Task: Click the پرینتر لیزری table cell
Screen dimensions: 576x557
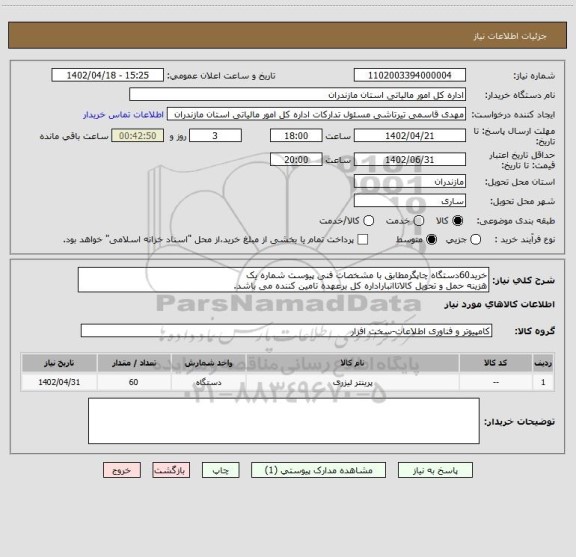Action: [x=352, y=382]
